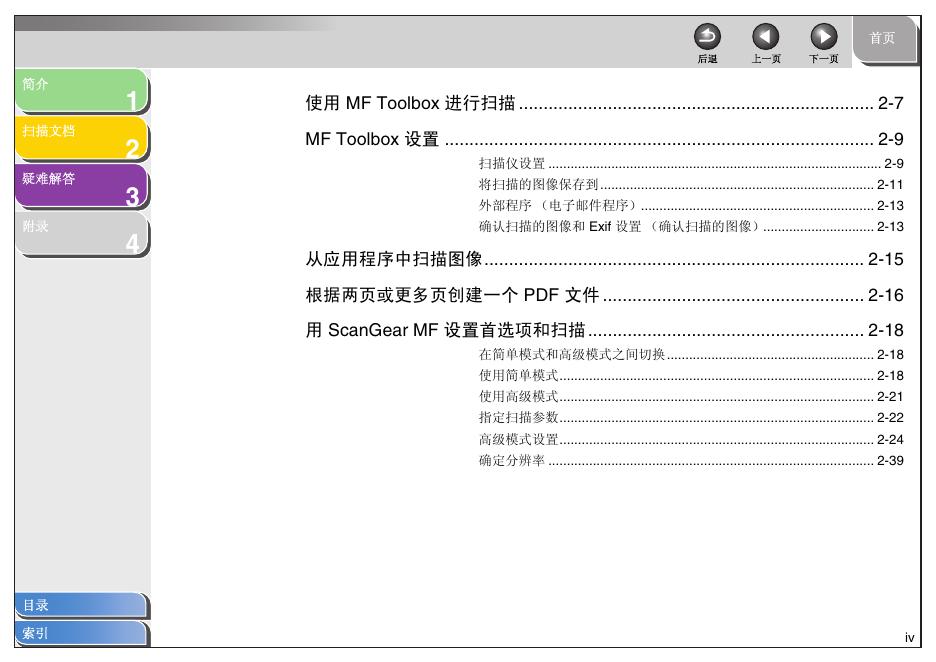
Task: Click page number 2-15
Action: 886,259
